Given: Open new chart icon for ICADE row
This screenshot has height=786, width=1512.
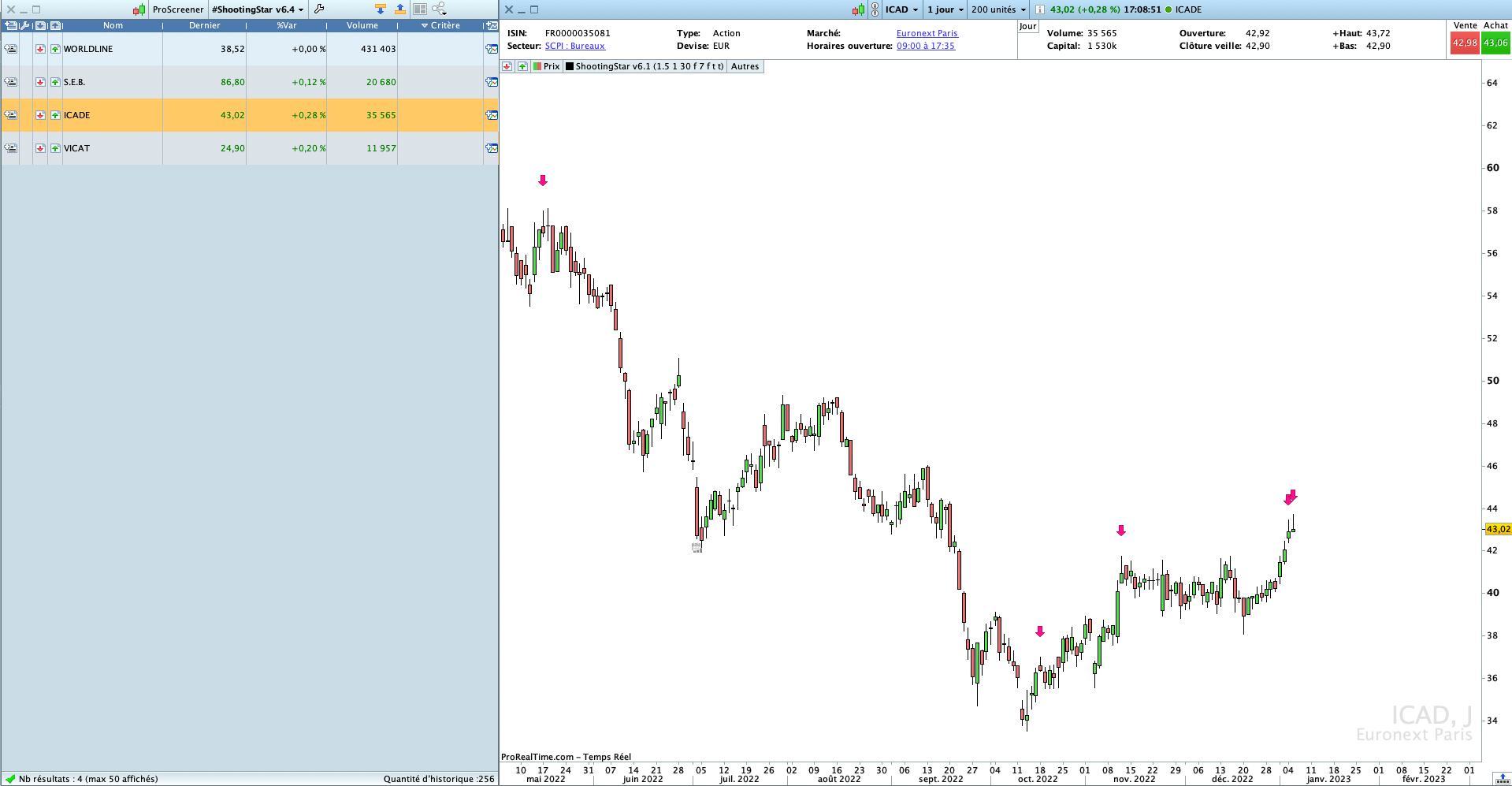Looking at the screenshot, I should [x=492, y=115].
